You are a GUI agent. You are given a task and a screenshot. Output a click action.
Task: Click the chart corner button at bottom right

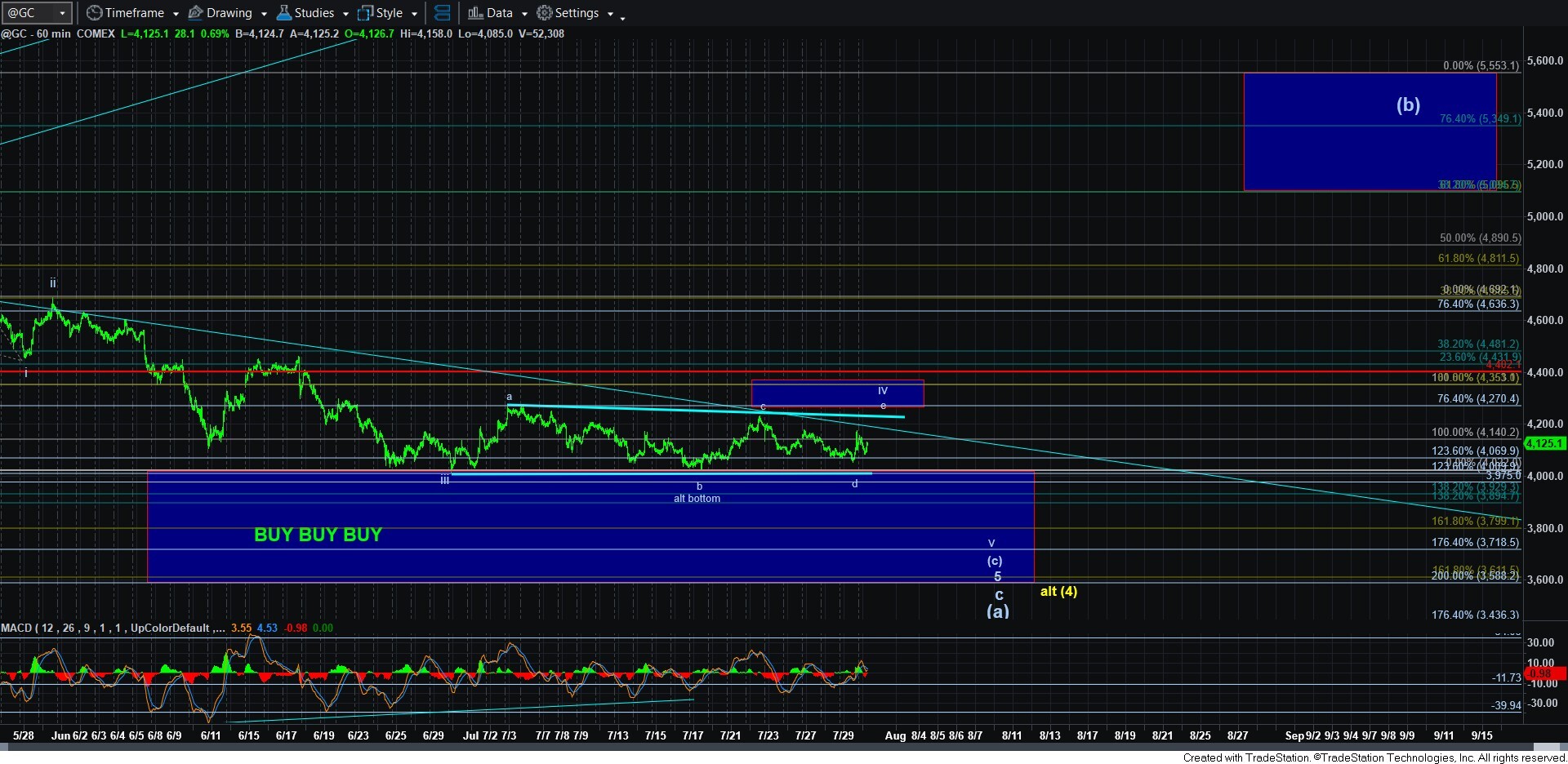tap(1546, 747)
